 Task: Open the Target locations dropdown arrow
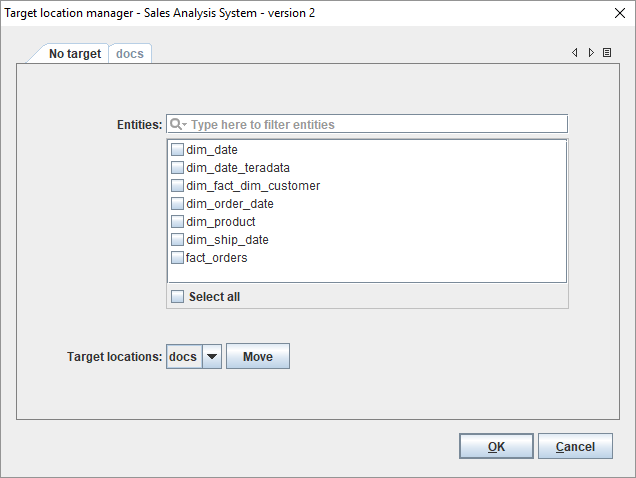point(212,357)
